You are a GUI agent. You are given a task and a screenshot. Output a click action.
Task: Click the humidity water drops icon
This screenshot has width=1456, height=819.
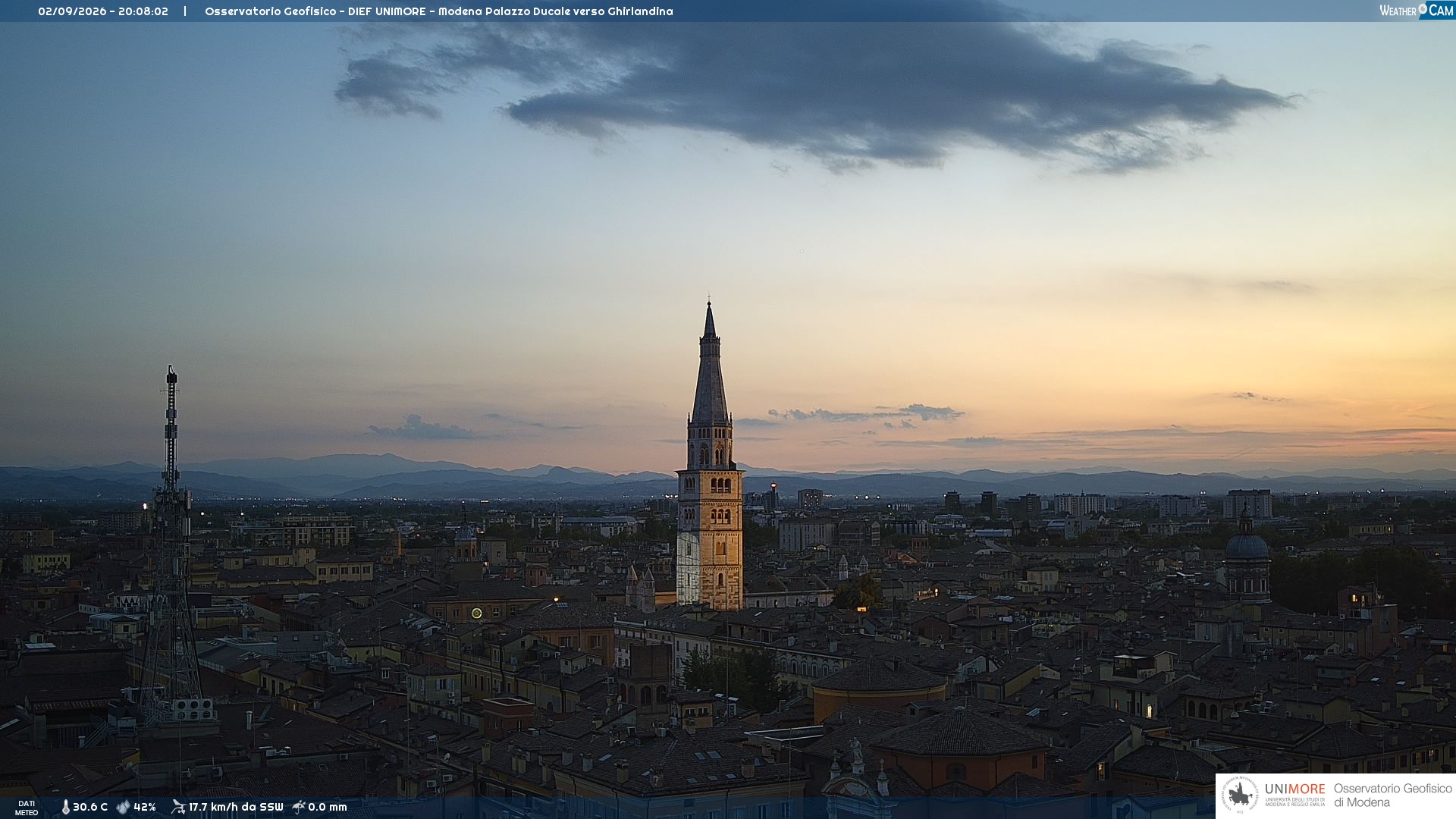[124, 807]
